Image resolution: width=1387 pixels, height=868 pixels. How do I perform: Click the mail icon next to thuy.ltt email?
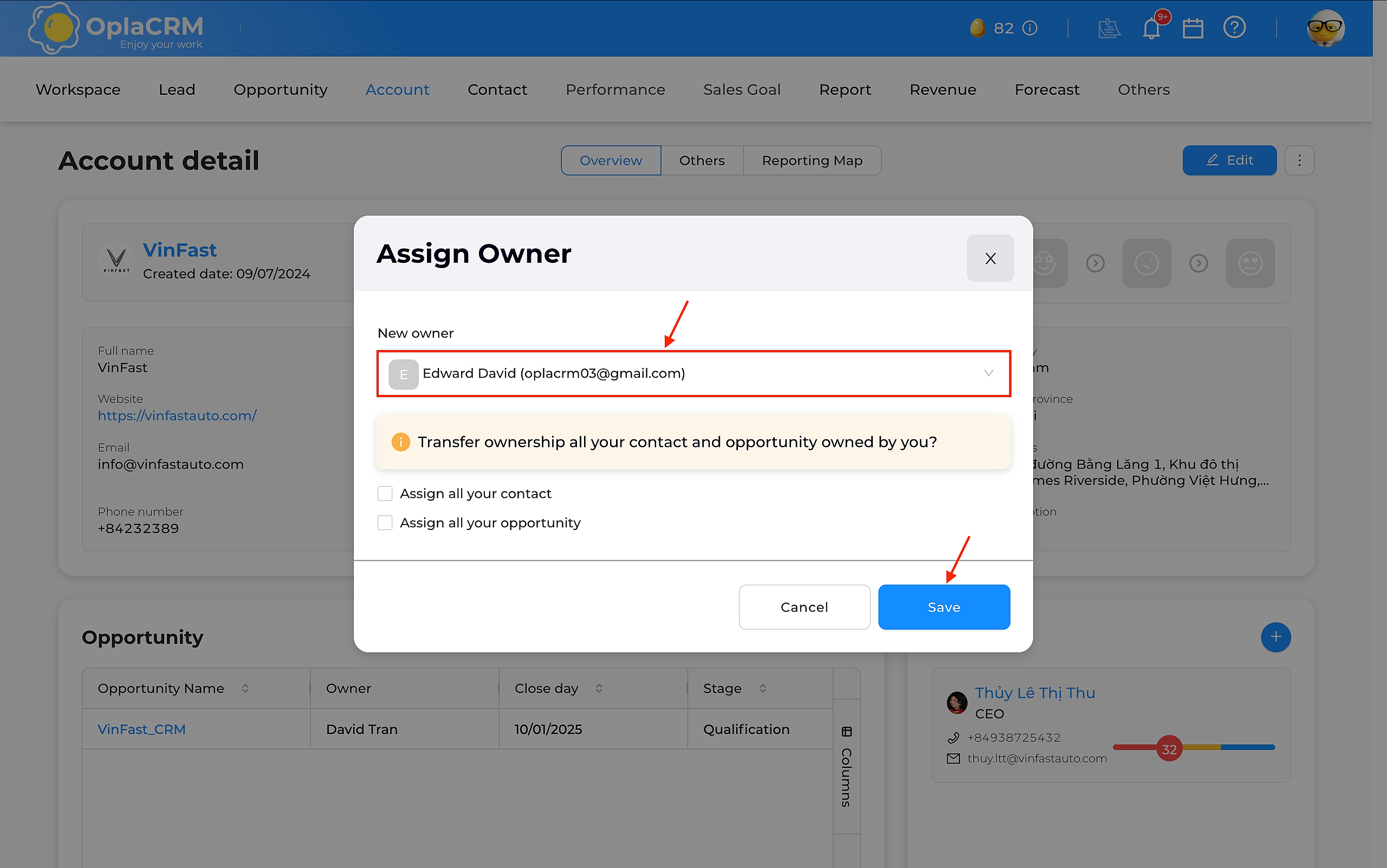[x=953, y=759]
